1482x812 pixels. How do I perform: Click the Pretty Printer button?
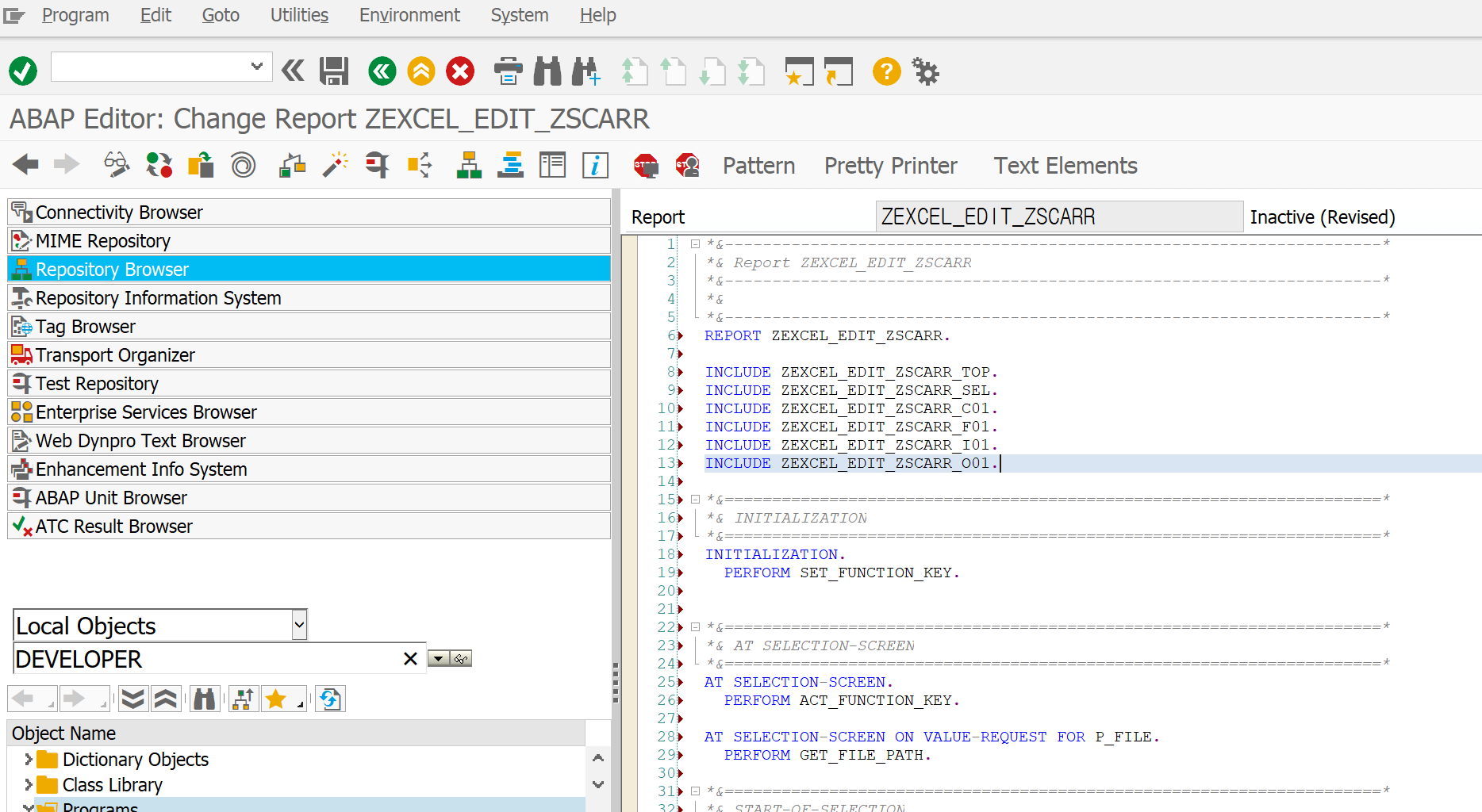pyautogui.click(x=890, y=166)
